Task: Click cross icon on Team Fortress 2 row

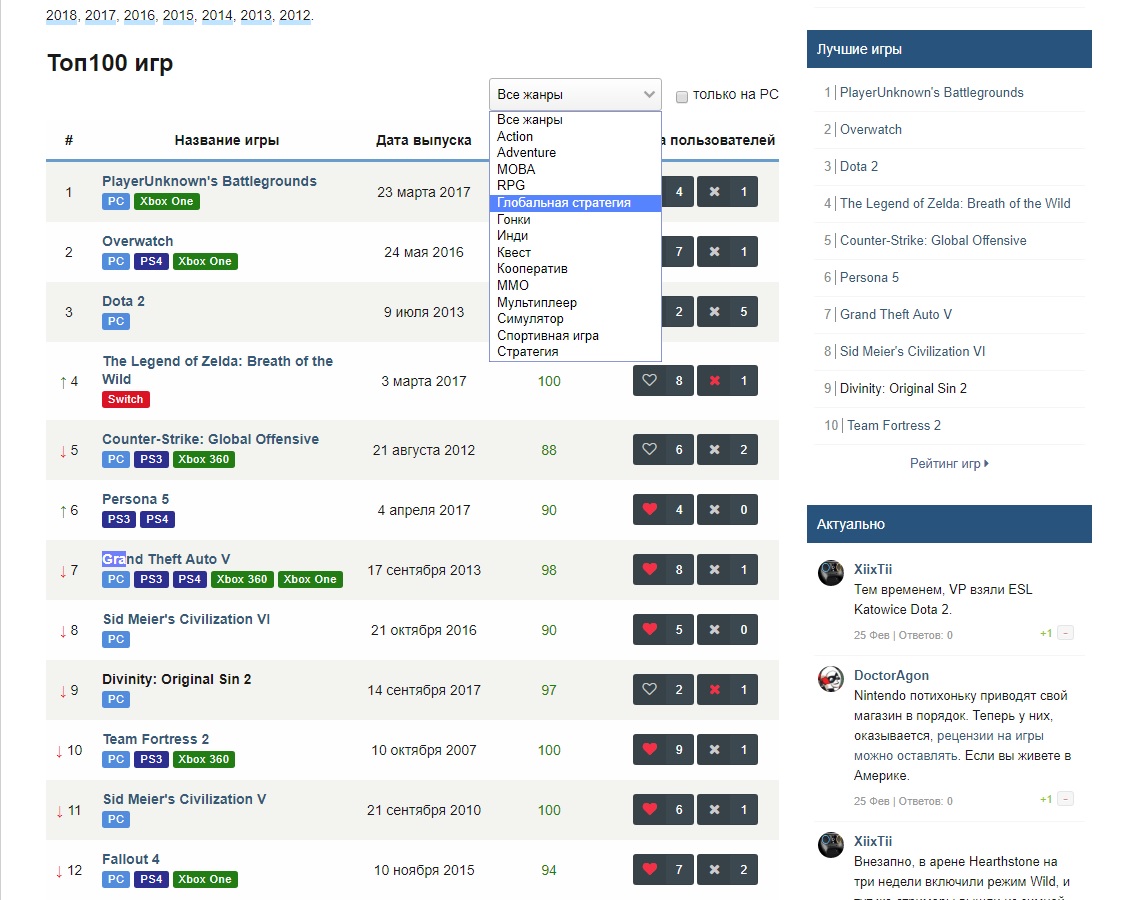Action: (714, 750)
